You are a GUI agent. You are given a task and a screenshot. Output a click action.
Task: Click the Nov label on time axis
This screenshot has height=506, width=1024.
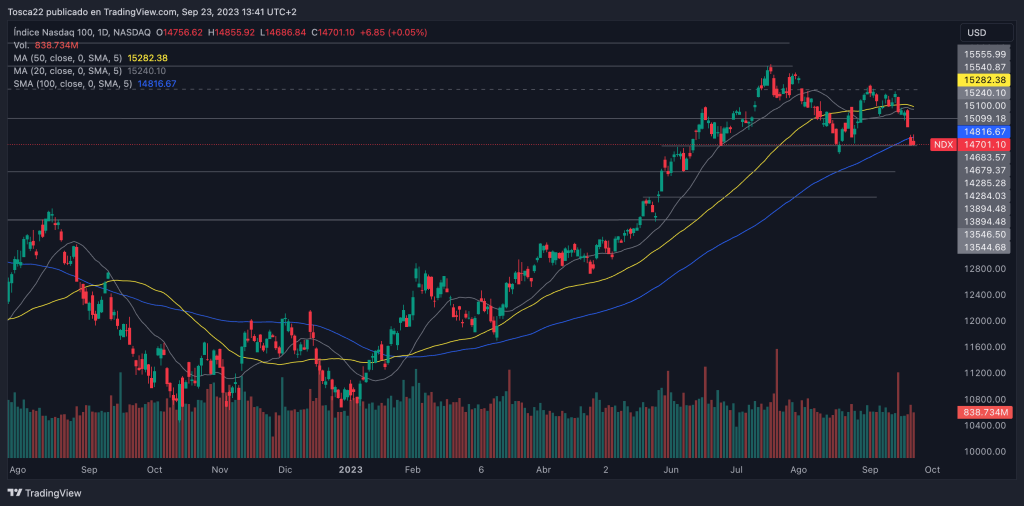click(220, 468)
